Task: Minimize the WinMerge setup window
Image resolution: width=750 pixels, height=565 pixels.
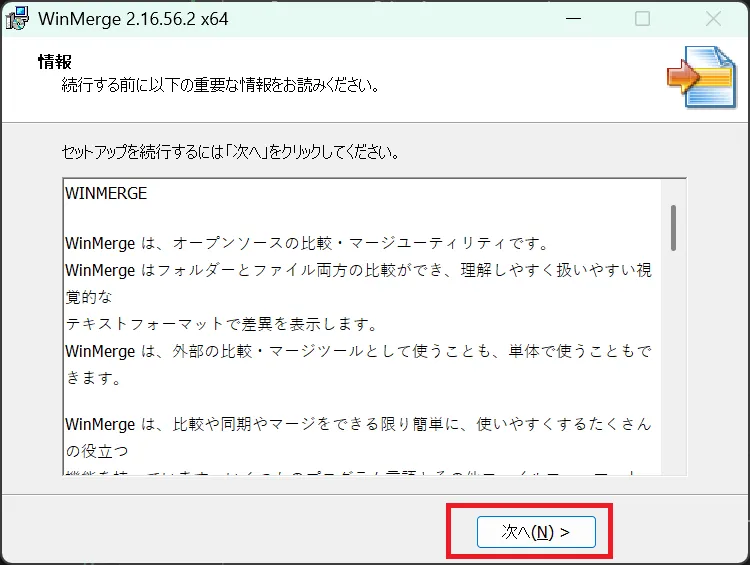Action: click(x=573, y=19)
